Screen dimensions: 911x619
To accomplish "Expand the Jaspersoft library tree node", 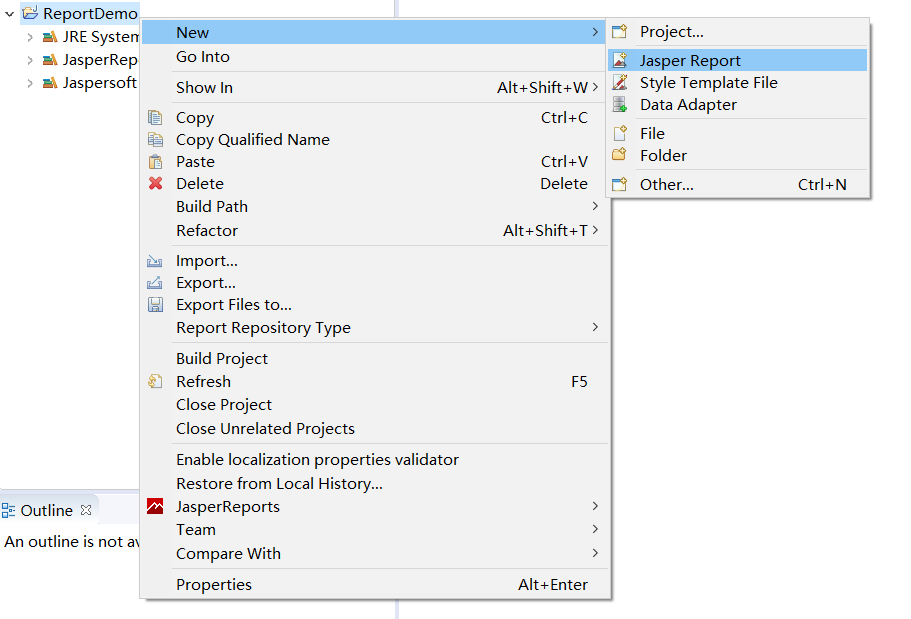I will pyautogui.click(x=30, y=83).
